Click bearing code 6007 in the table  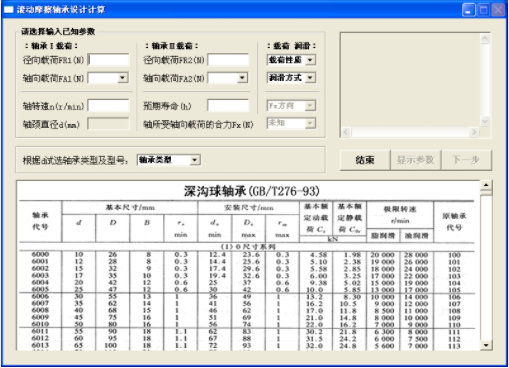(x=40, y=303)
